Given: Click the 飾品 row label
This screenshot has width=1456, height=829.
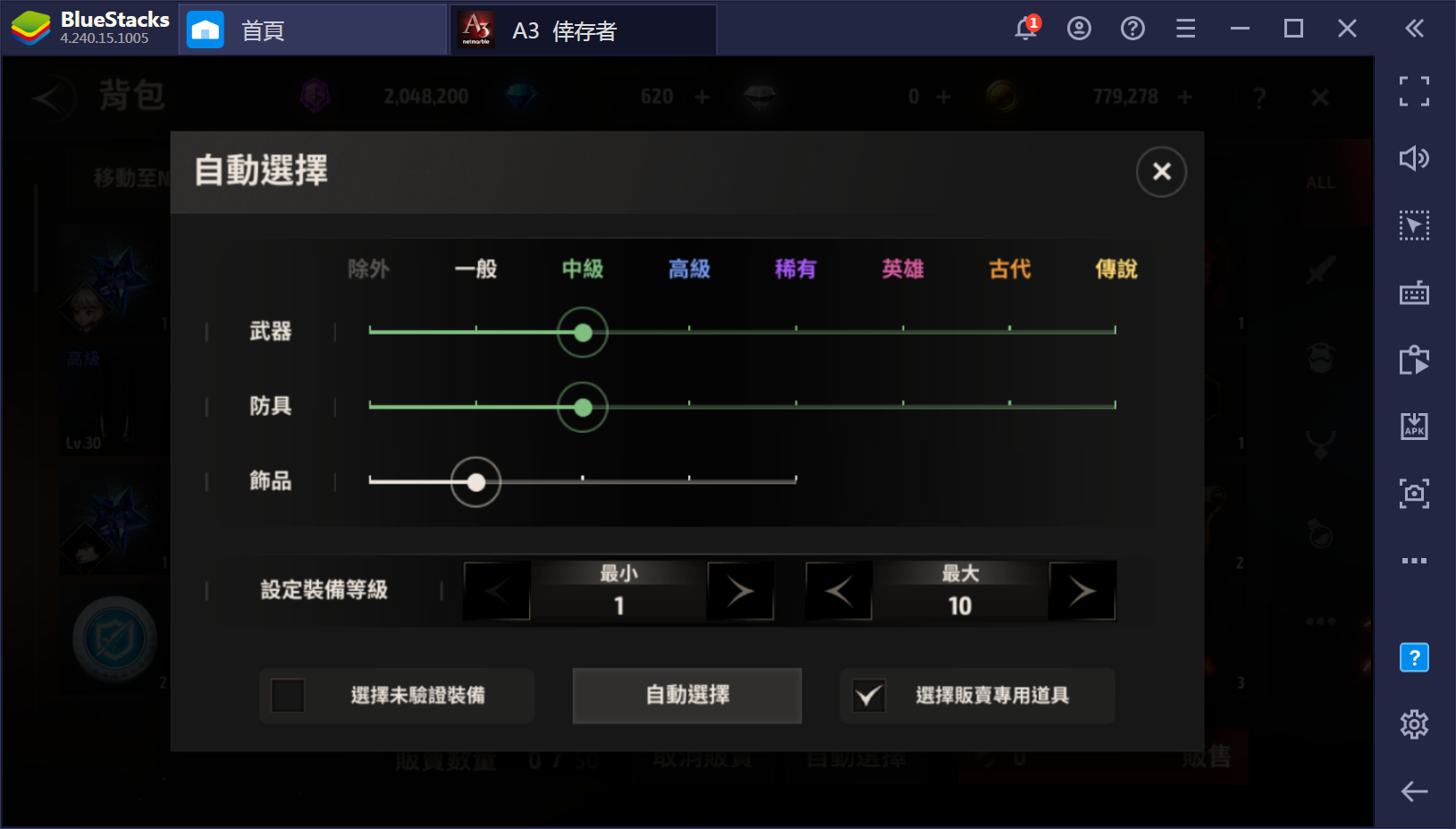Looking at the screenshot, I should tap(271, 481).
